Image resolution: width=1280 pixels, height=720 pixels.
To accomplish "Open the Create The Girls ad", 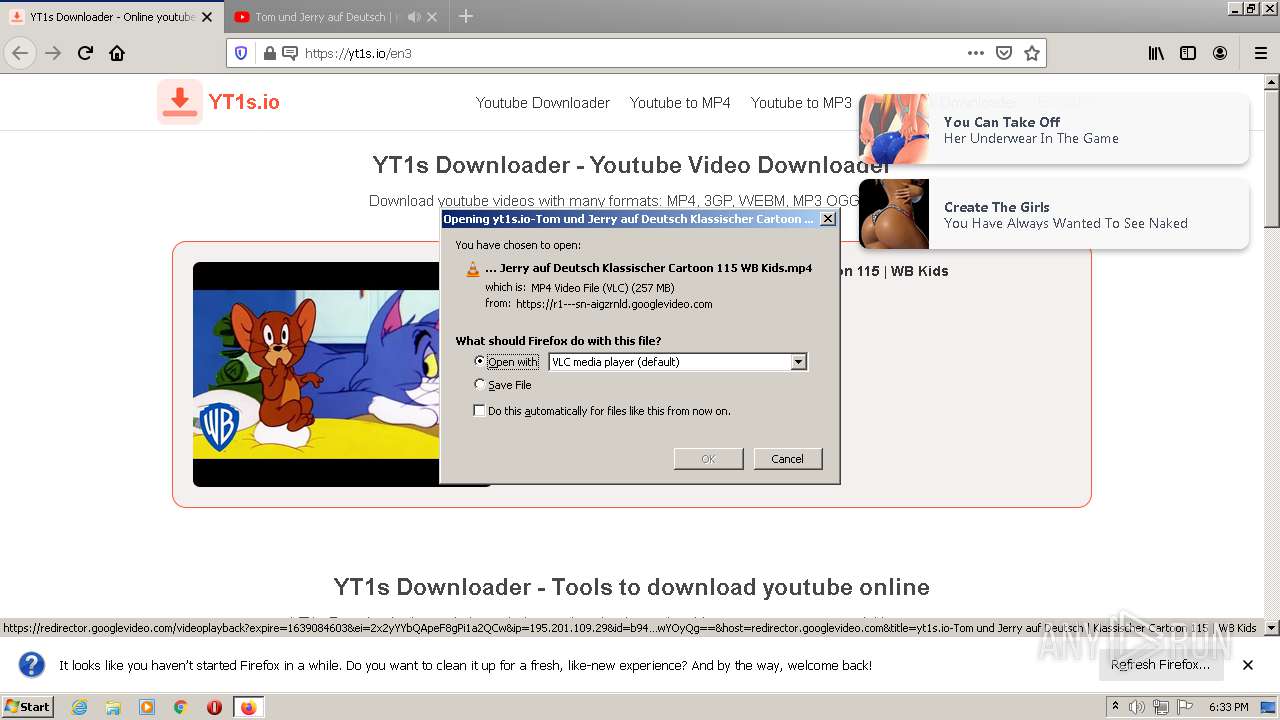I will (1054, 214).
